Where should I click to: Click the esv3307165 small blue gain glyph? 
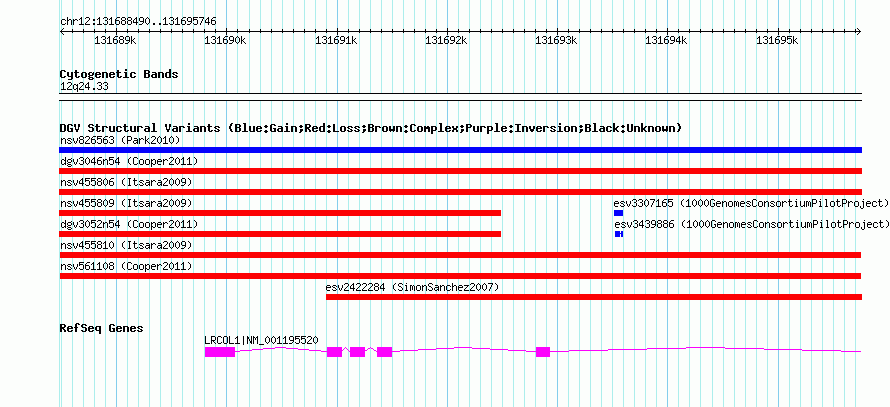(619, 213)
